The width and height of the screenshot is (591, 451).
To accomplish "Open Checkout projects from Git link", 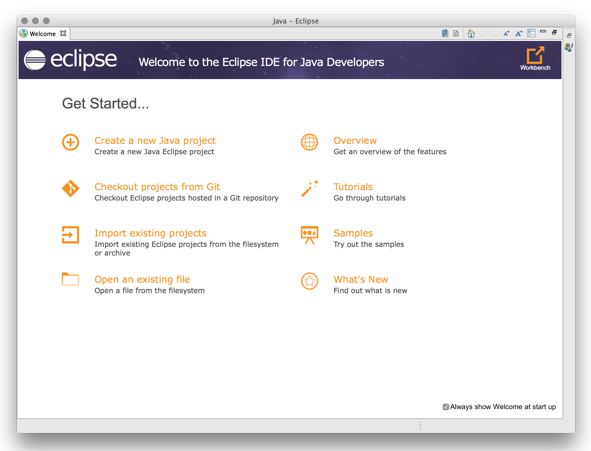I will [x=157, y=187].
